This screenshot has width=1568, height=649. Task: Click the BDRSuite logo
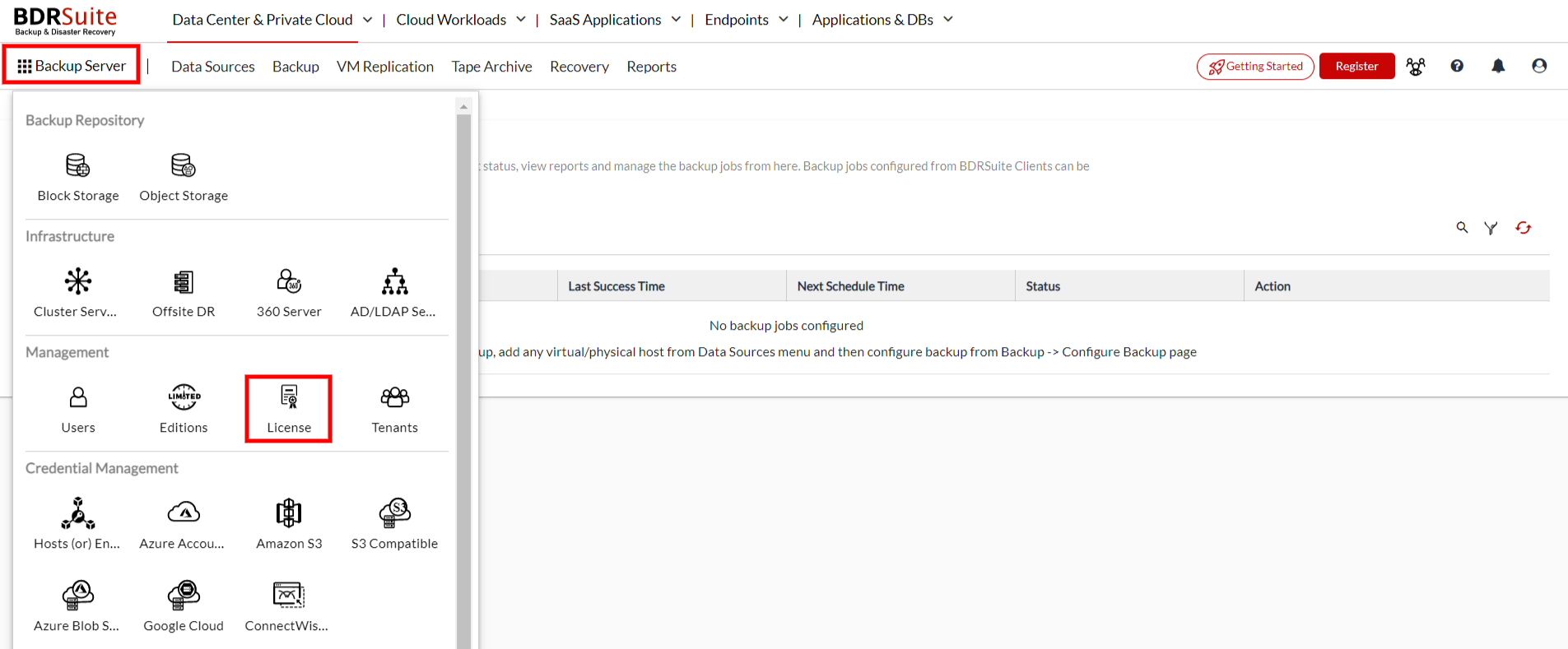(66, 21)
